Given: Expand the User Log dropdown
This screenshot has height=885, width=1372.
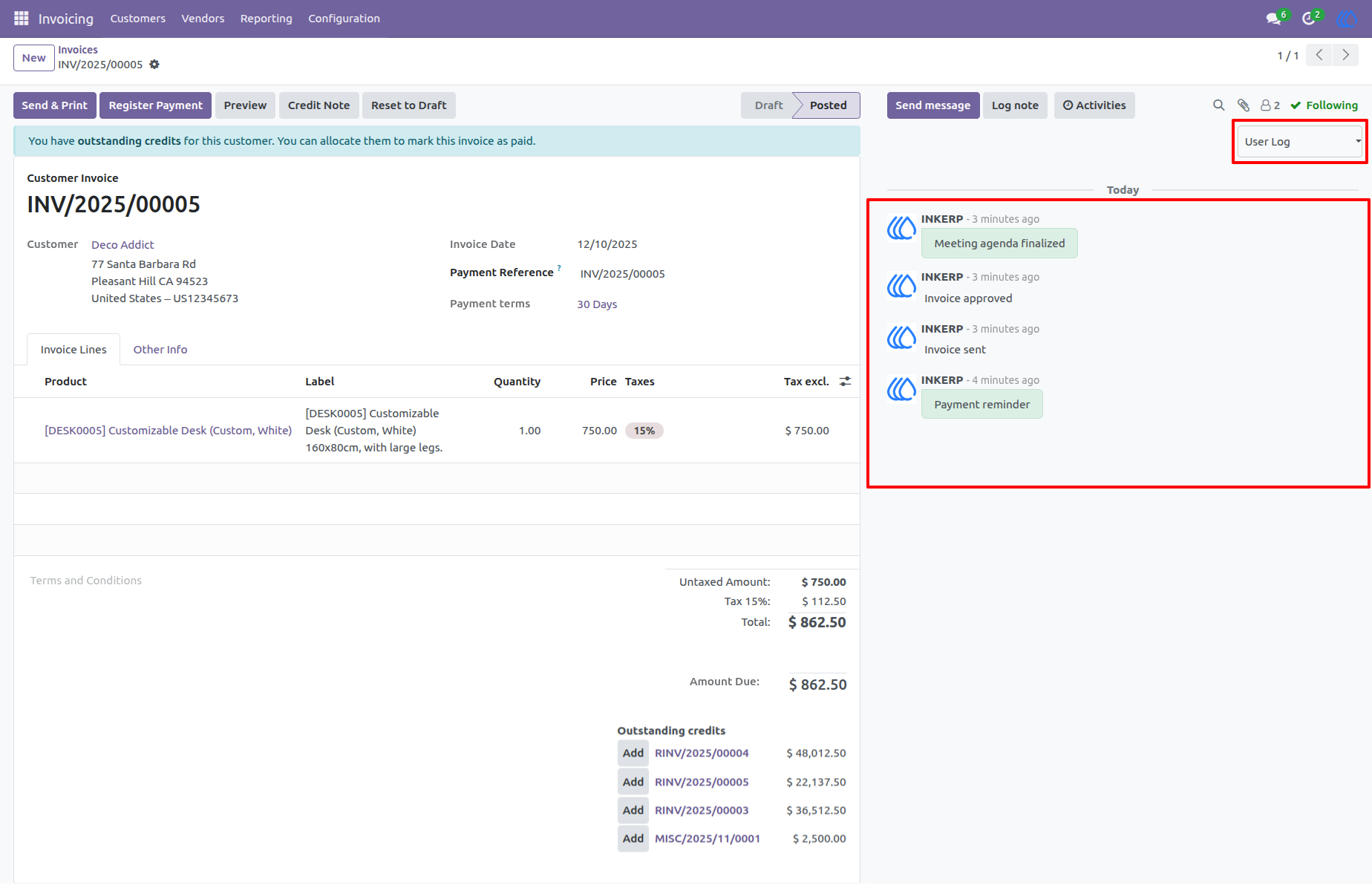Looking at the screenshot, I should (x=1300, y=142).
